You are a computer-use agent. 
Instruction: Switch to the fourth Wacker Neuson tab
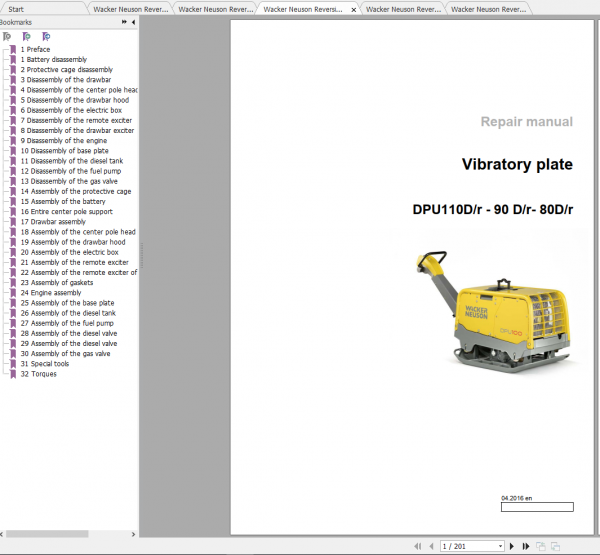click(403, 9)
